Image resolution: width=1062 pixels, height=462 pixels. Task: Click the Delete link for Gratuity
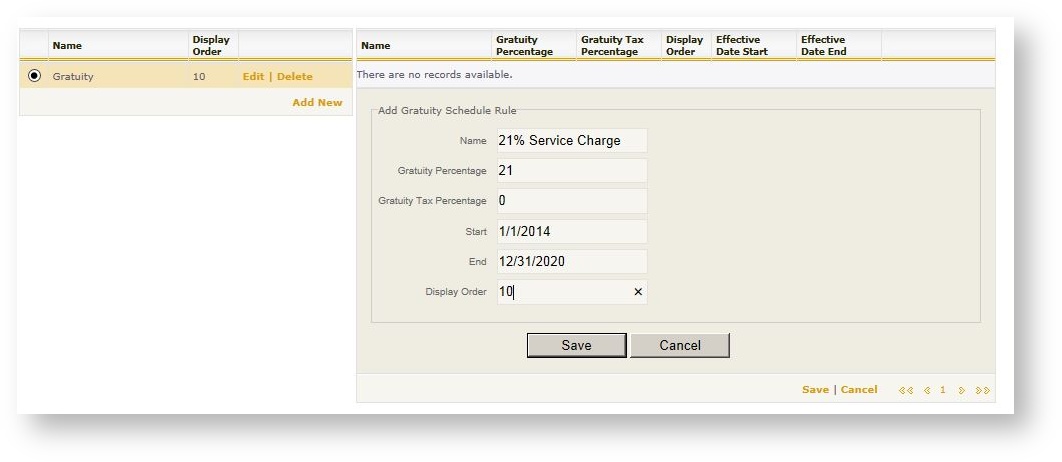click(294, 77)
